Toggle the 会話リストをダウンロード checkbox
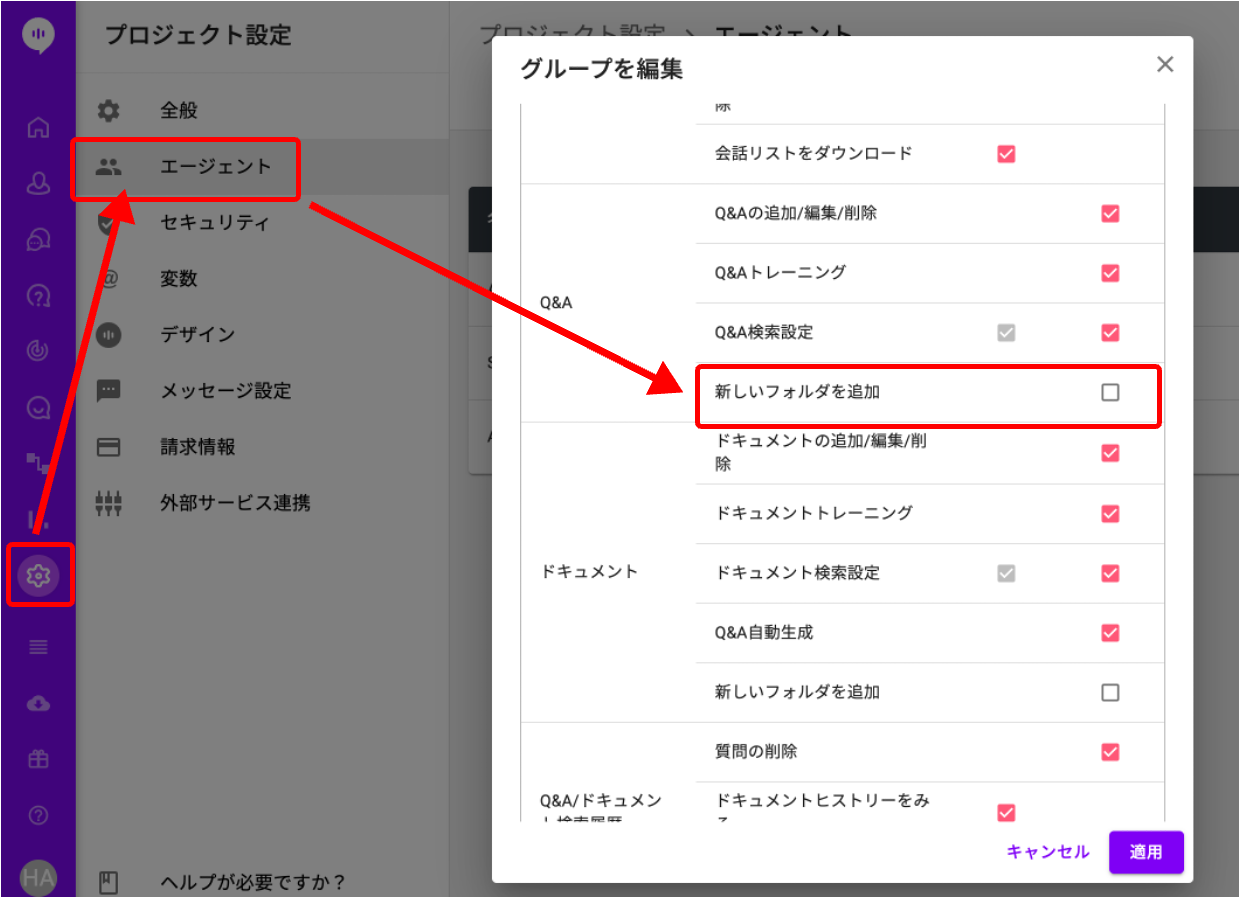This screenshot has width=1240, height=898. click(1006, 154)
